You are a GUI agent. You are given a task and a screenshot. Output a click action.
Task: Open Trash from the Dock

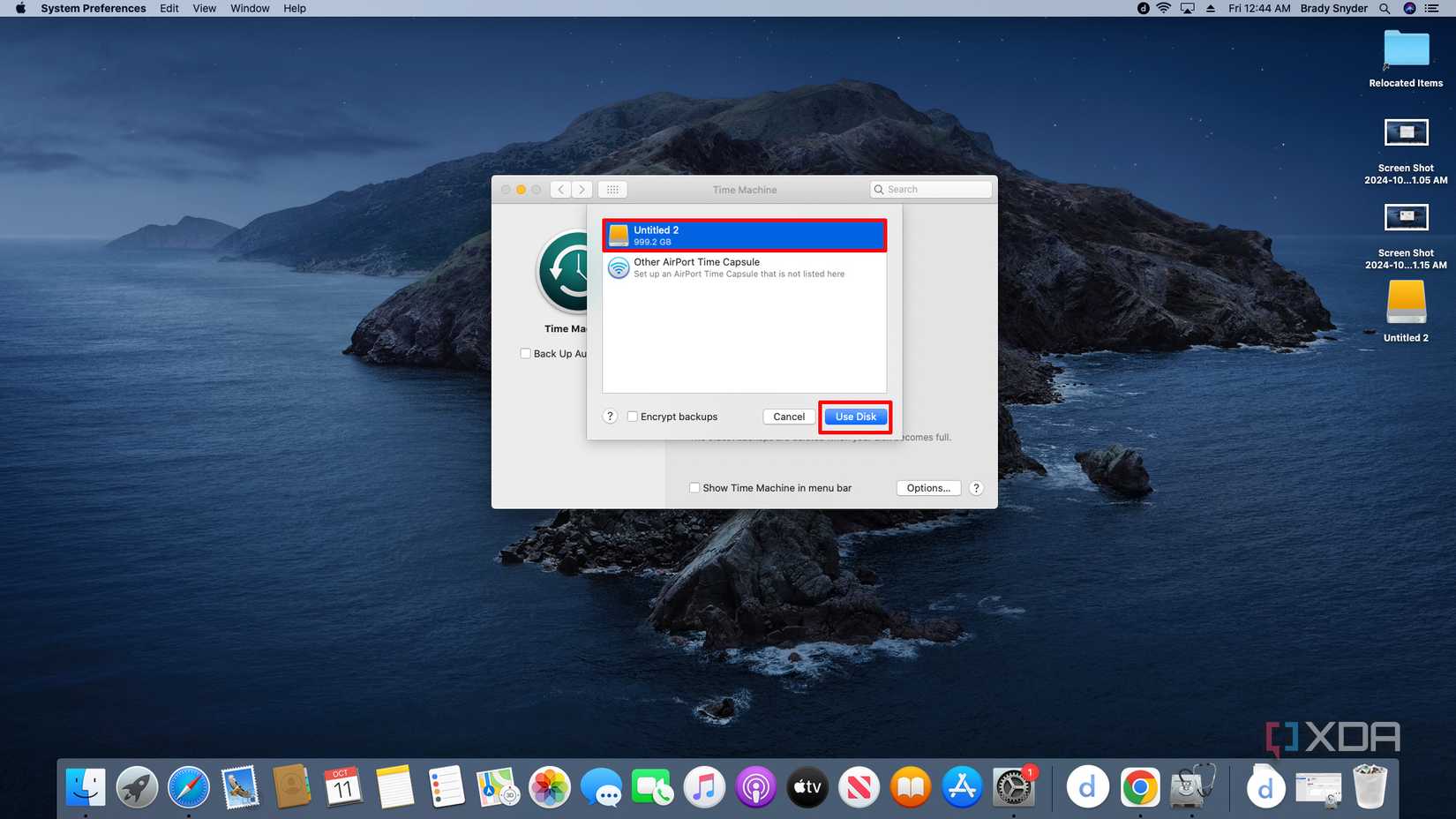pyautogui.click(x=1370, y=787)
